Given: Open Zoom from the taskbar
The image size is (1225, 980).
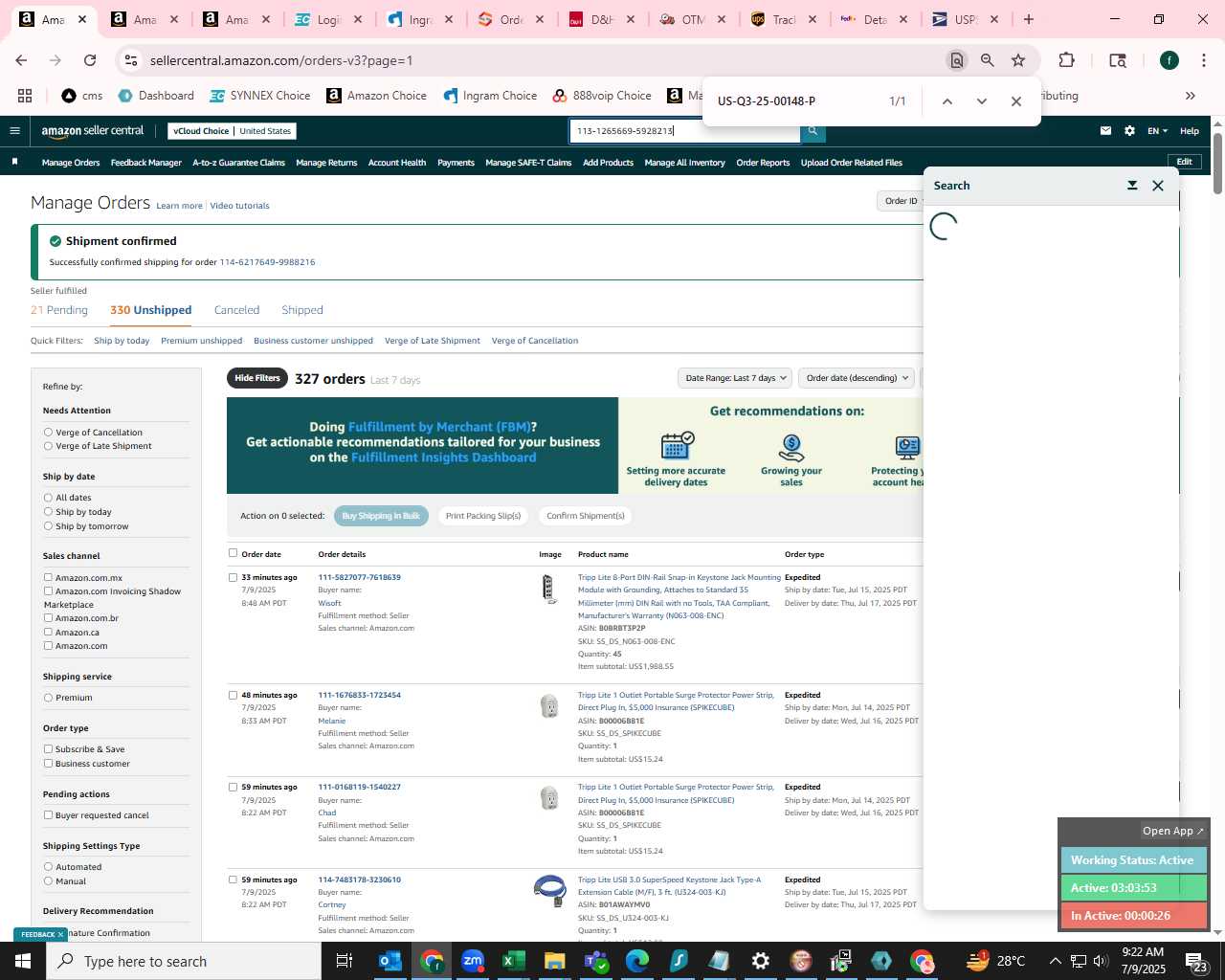Looking at the screenshot, I should [x=473, y=961].
